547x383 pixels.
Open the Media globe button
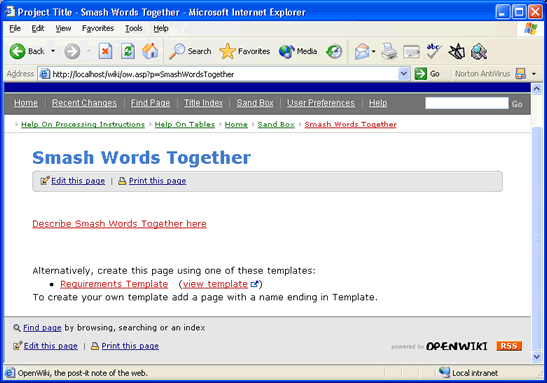point(298,51)
